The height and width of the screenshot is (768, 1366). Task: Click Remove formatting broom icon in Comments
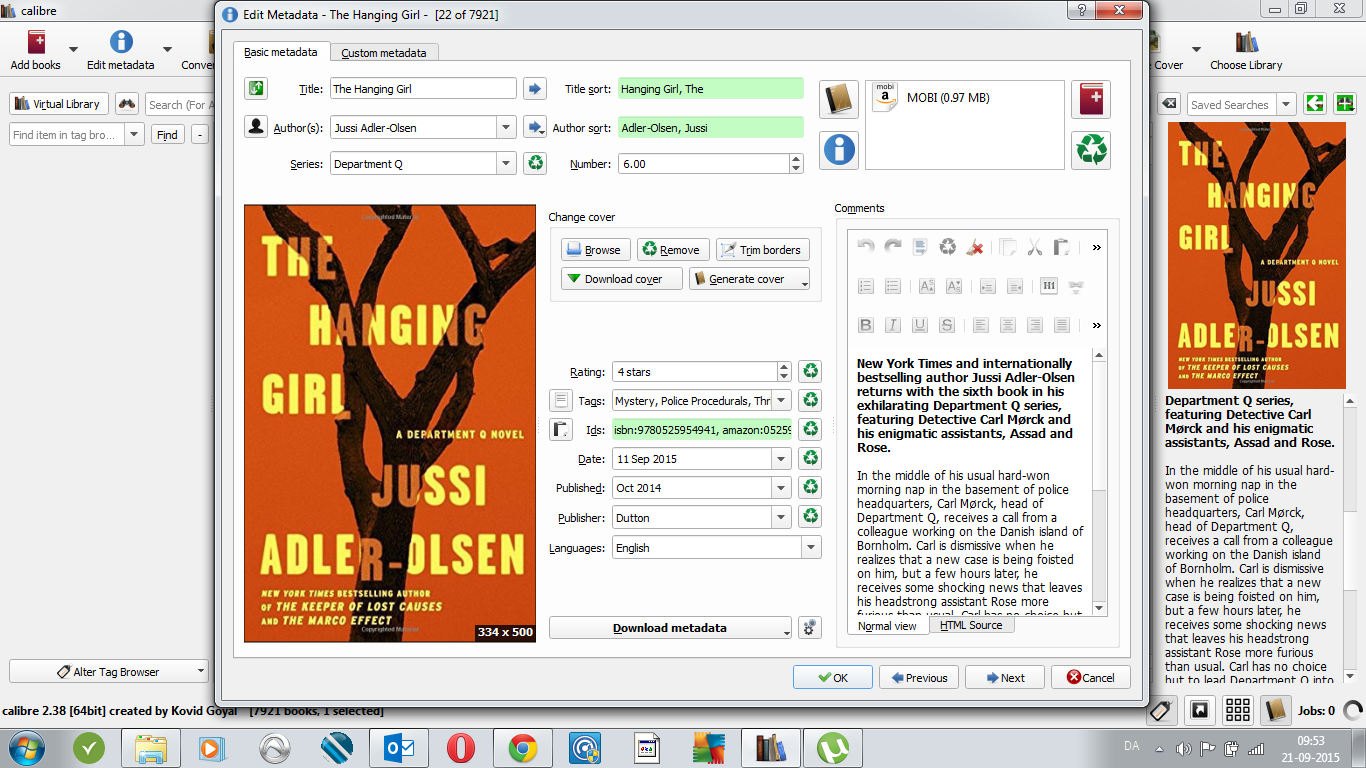pos(975,247)
